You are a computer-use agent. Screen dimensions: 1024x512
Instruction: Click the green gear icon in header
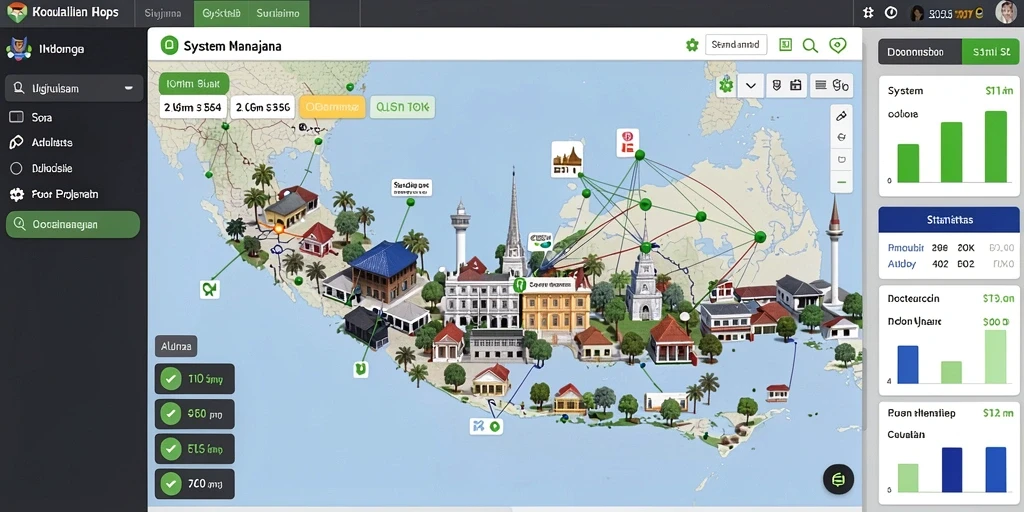click(692, 45)
